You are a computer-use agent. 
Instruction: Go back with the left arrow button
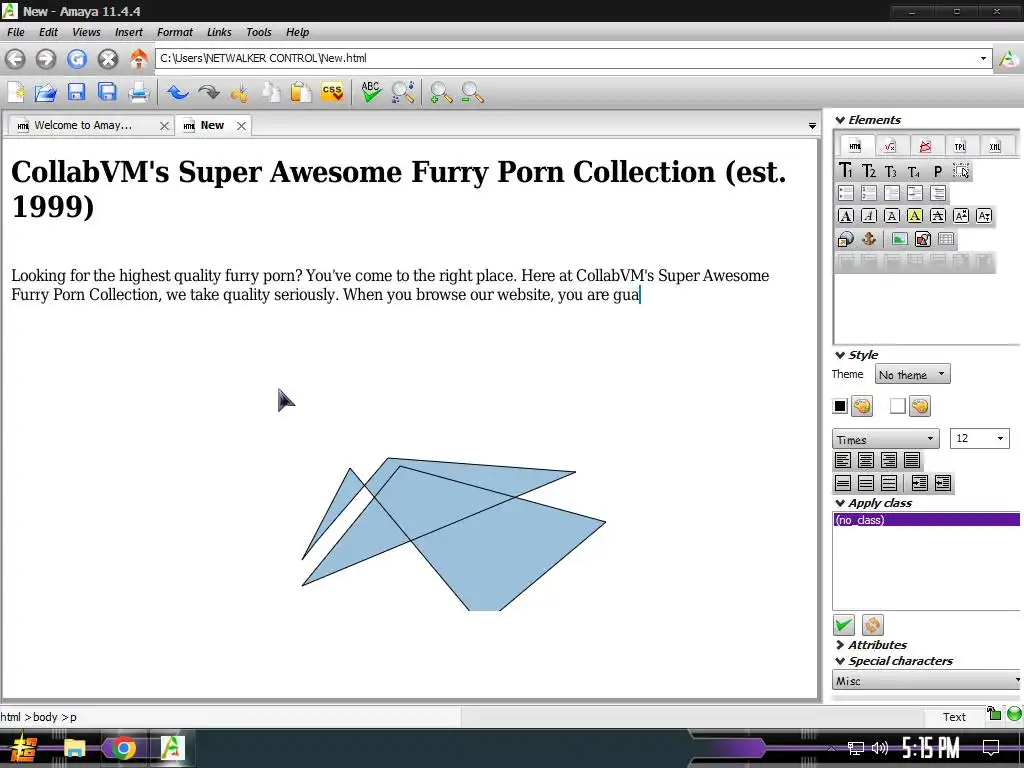[x=15, y=59]
